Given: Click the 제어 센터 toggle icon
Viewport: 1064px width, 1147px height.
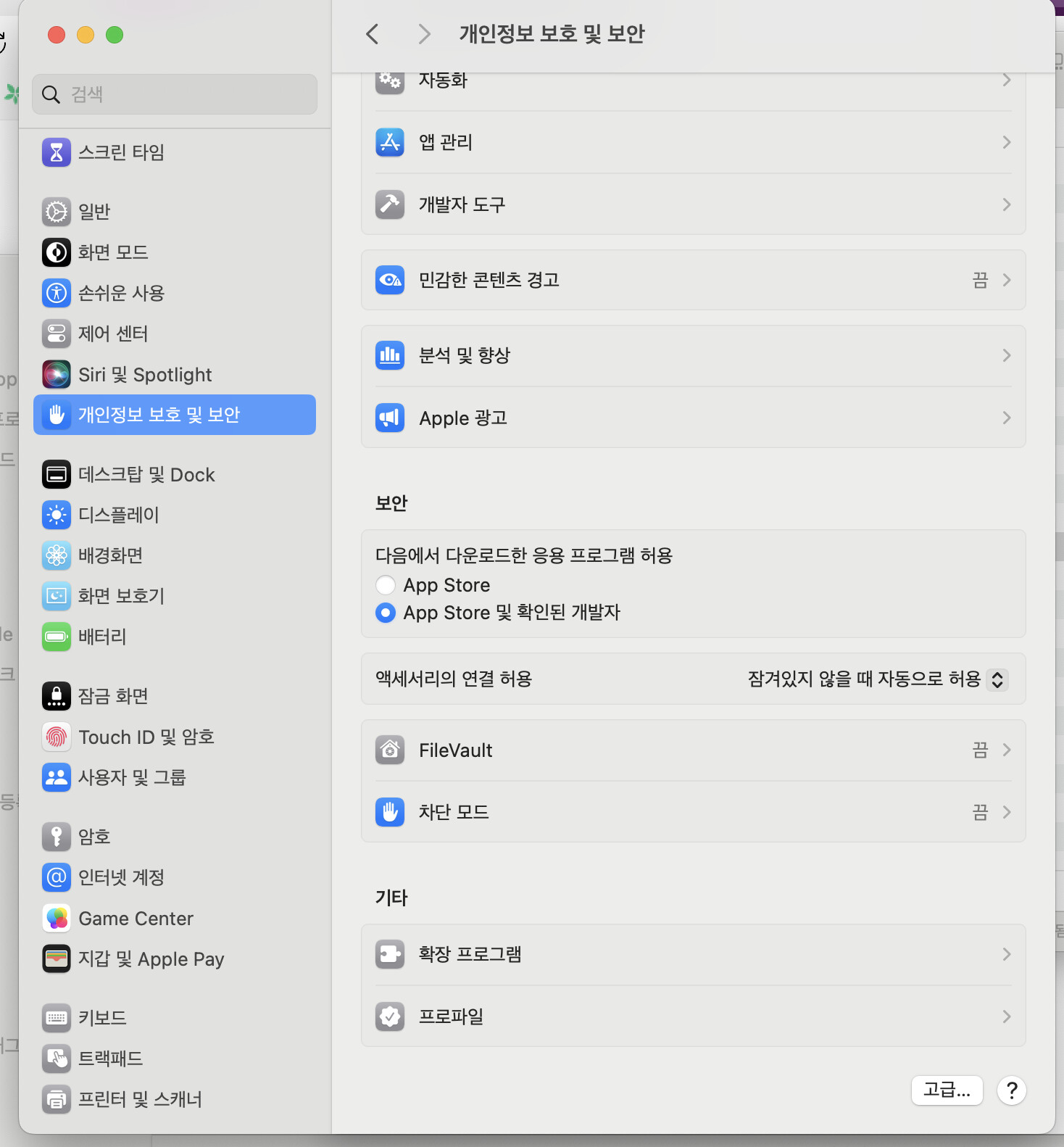Looking at the screenshot, I should pos(57,334).
